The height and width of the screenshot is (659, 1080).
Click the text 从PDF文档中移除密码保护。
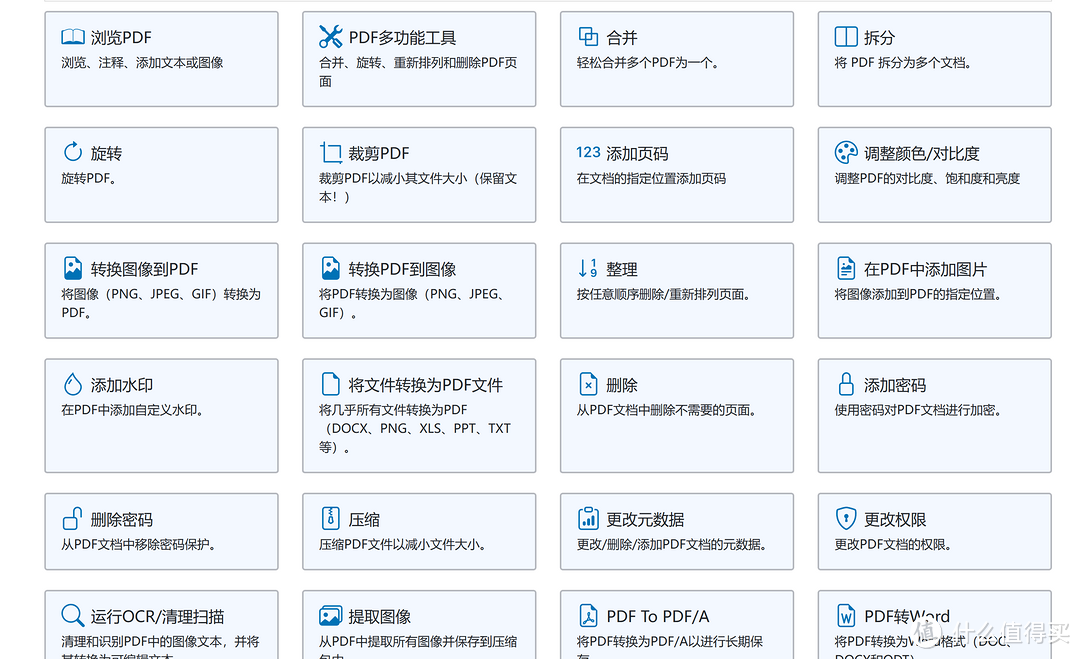pyautogui.click(x=138, y=544)
